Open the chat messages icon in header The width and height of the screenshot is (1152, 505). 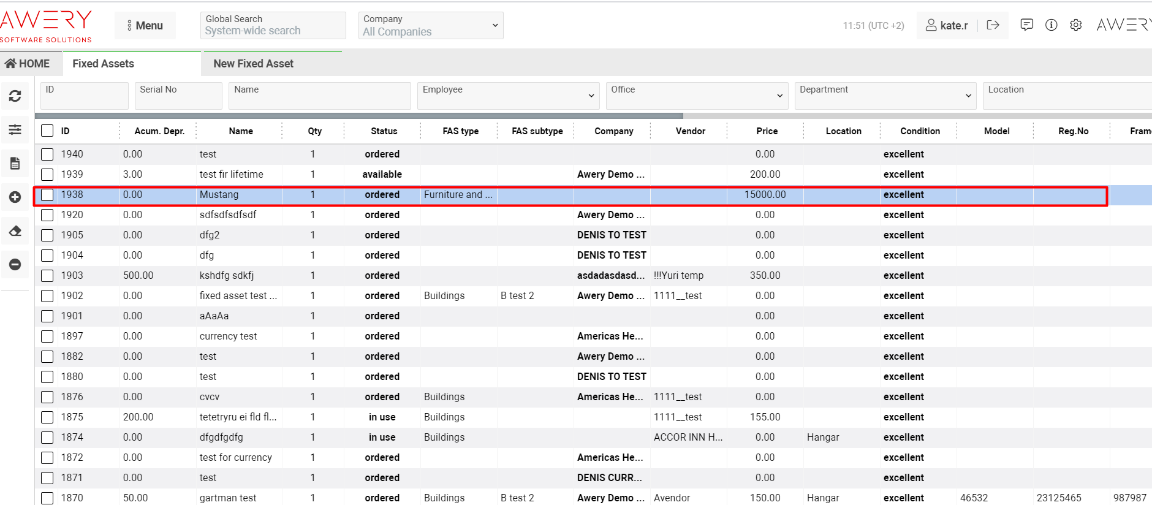click(1027, 25)
